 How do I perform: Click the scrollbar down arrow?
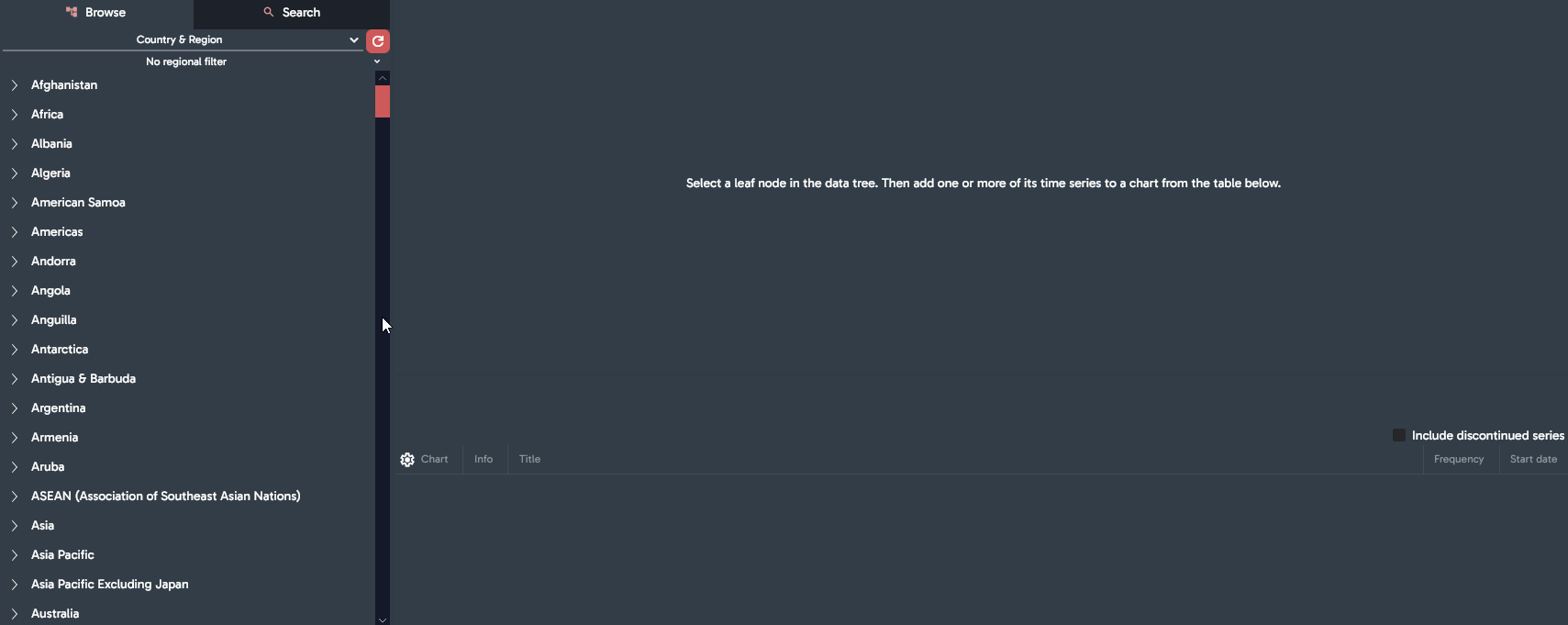tap(383, 619)
